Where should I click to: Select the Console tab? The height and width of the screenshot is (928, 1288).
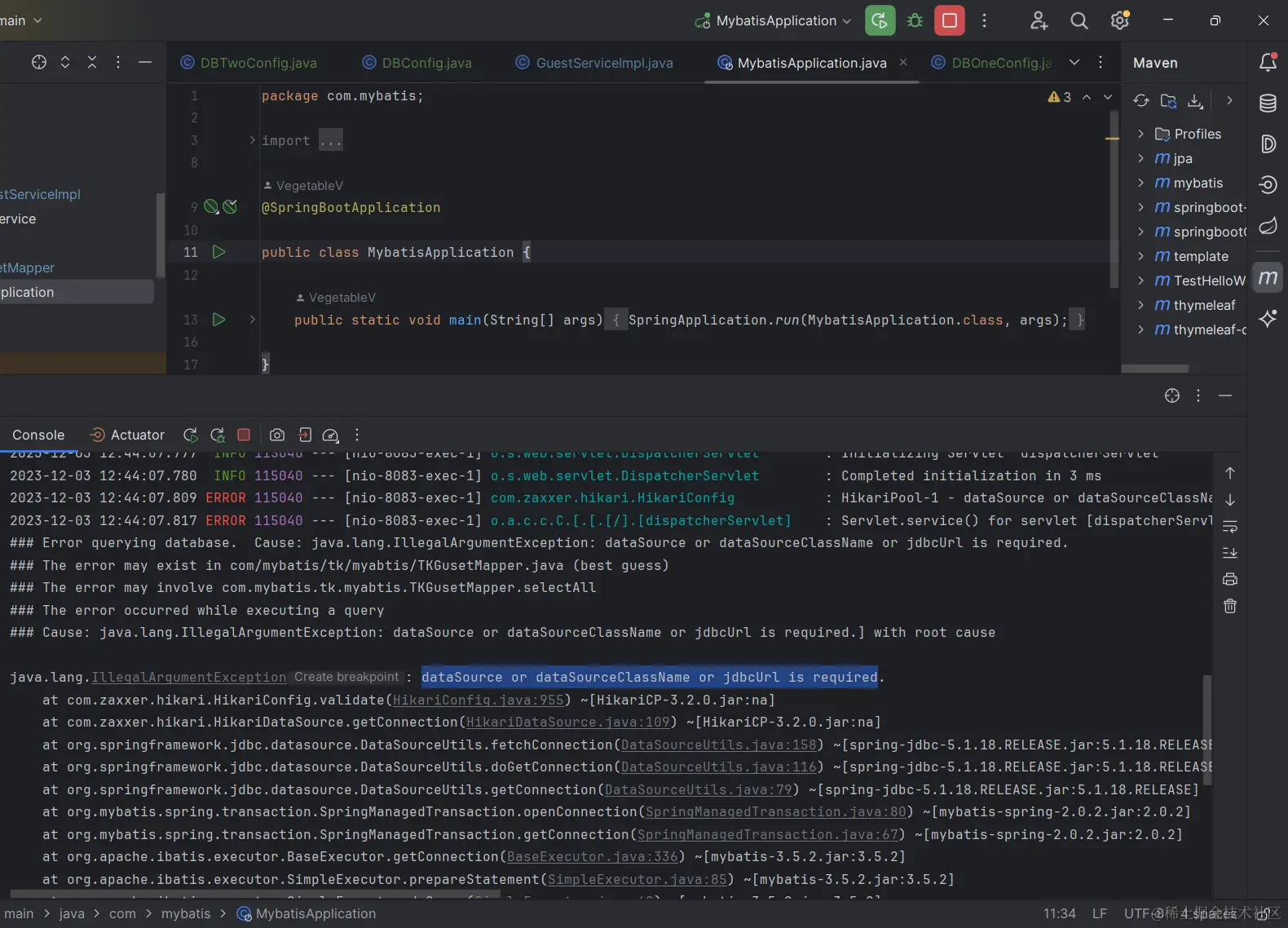click(38, 435)
